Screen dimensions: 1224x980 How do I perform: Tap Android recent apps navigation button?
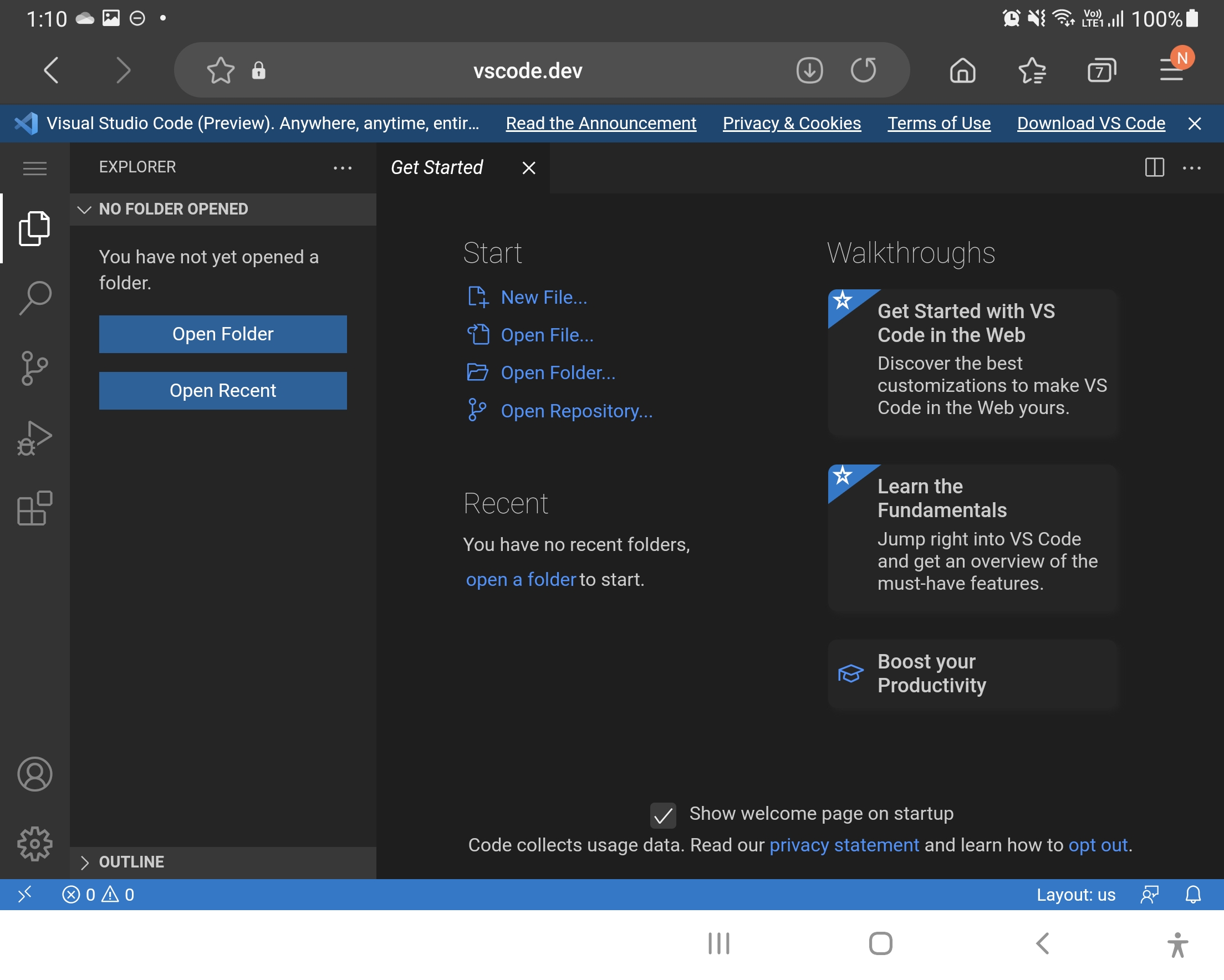[718, 943]
